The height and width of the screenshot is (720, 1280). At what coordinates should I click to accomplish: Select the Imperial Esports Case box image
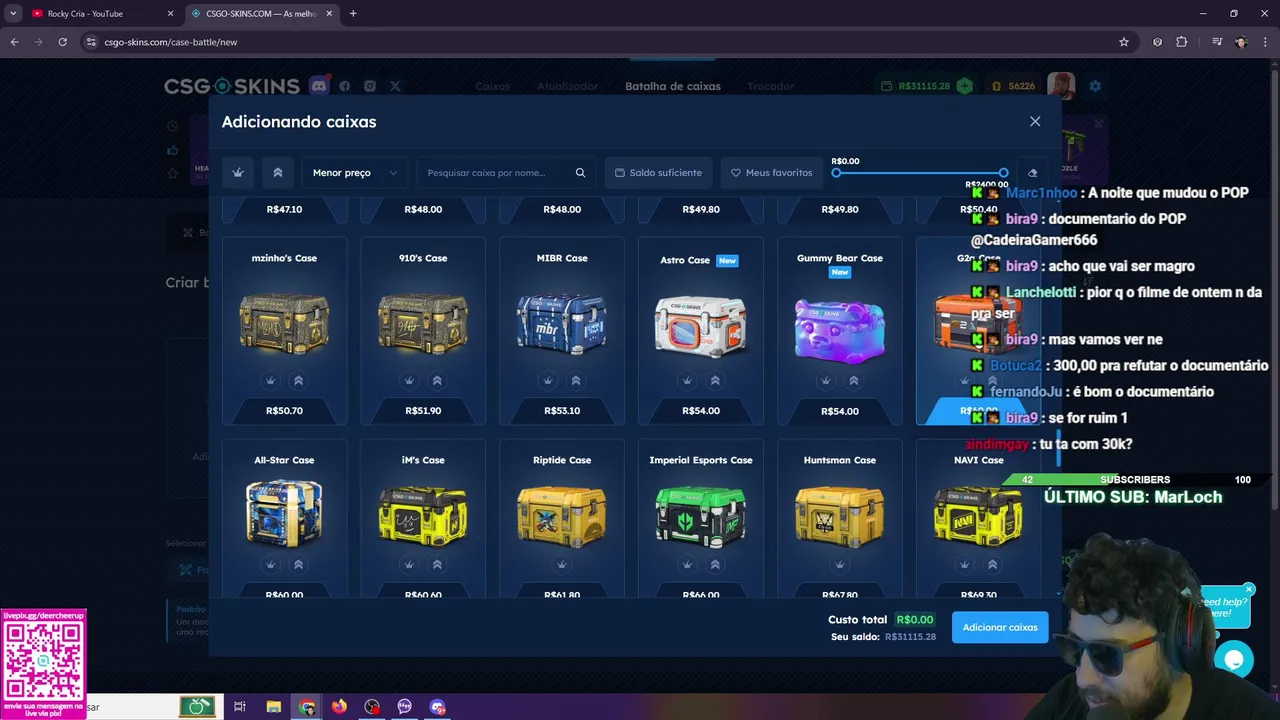(x=700, y=516)
